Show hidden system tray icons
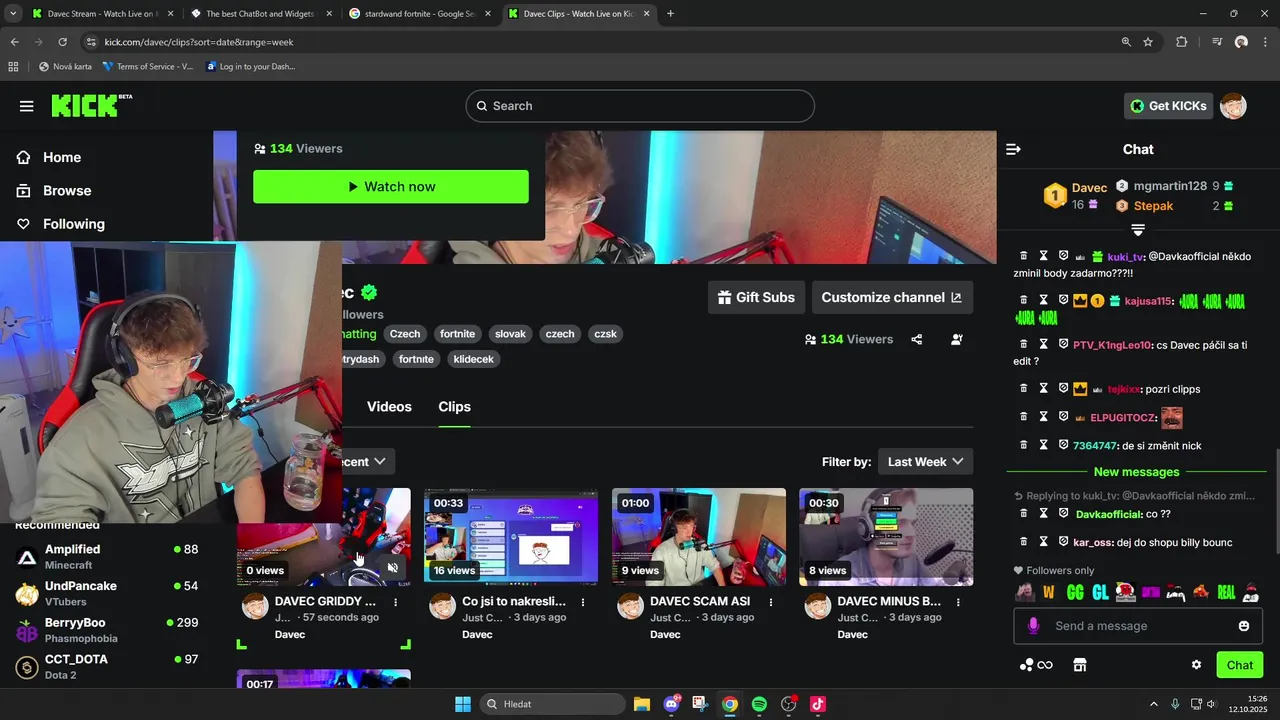Screen dimensions: 1280x720 pos(1153,704)
